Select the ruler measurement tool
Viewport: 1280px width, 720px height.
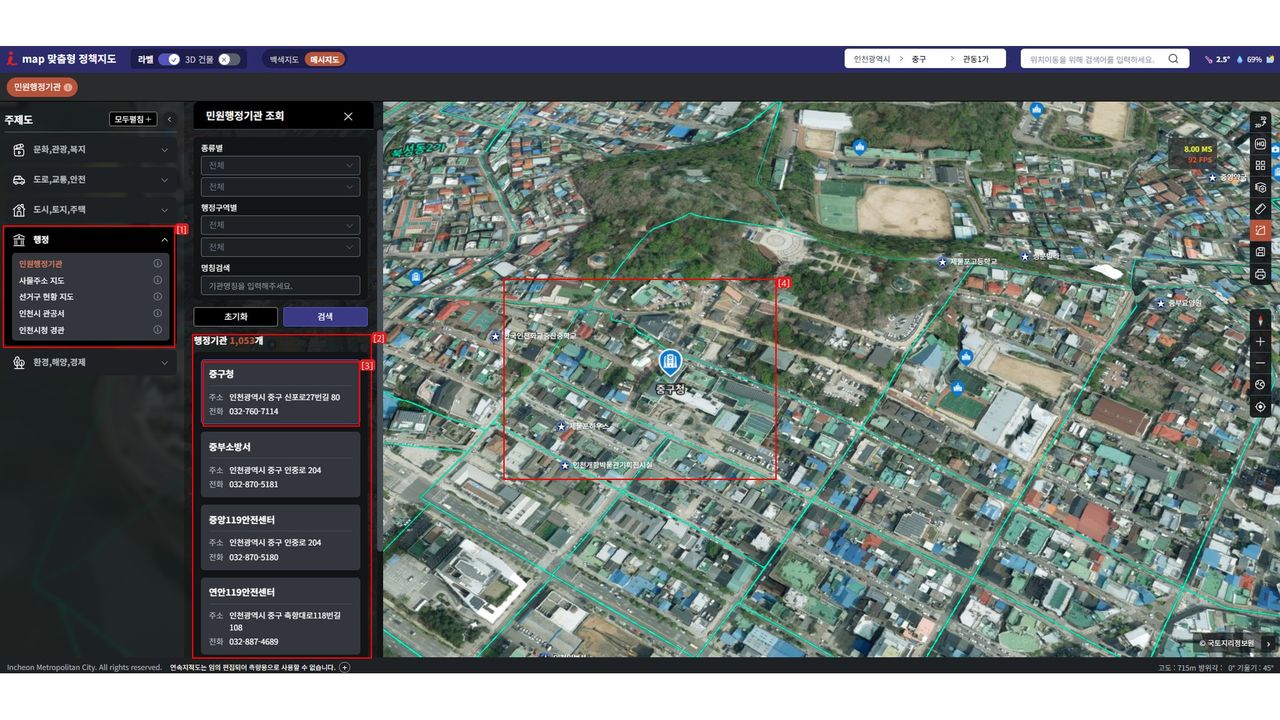pos(1260,209)
